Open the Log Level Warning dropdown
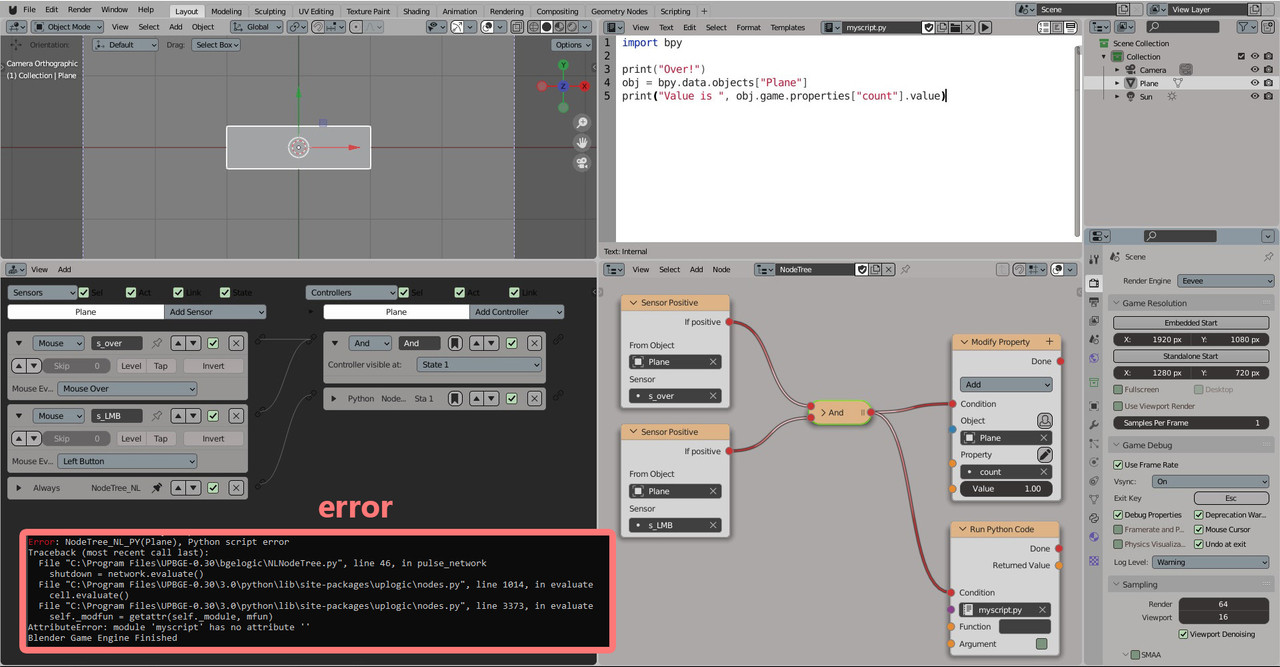This screenshot has width=1280, height=667. point(1211,562)
